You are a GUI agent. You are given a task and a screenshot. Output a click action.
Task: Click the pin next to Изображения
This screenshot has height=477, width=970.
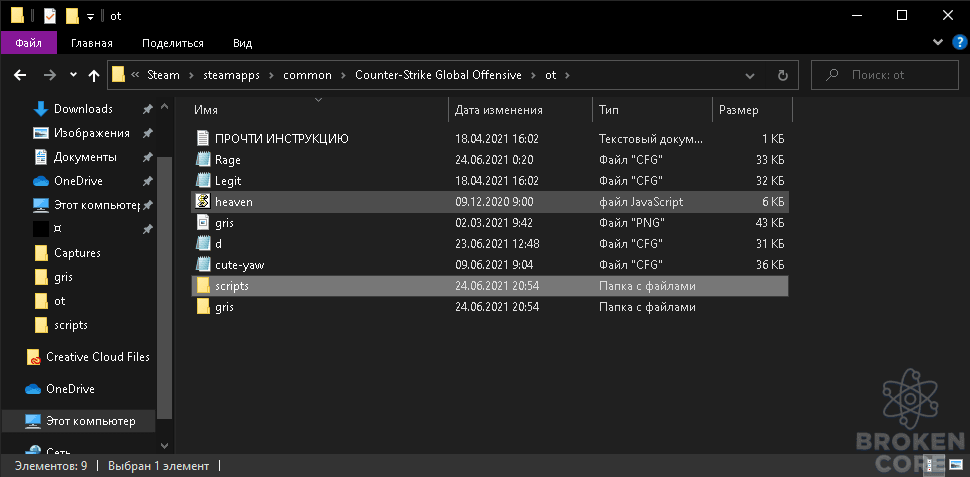pyautogui.click(x=147, y=133)
